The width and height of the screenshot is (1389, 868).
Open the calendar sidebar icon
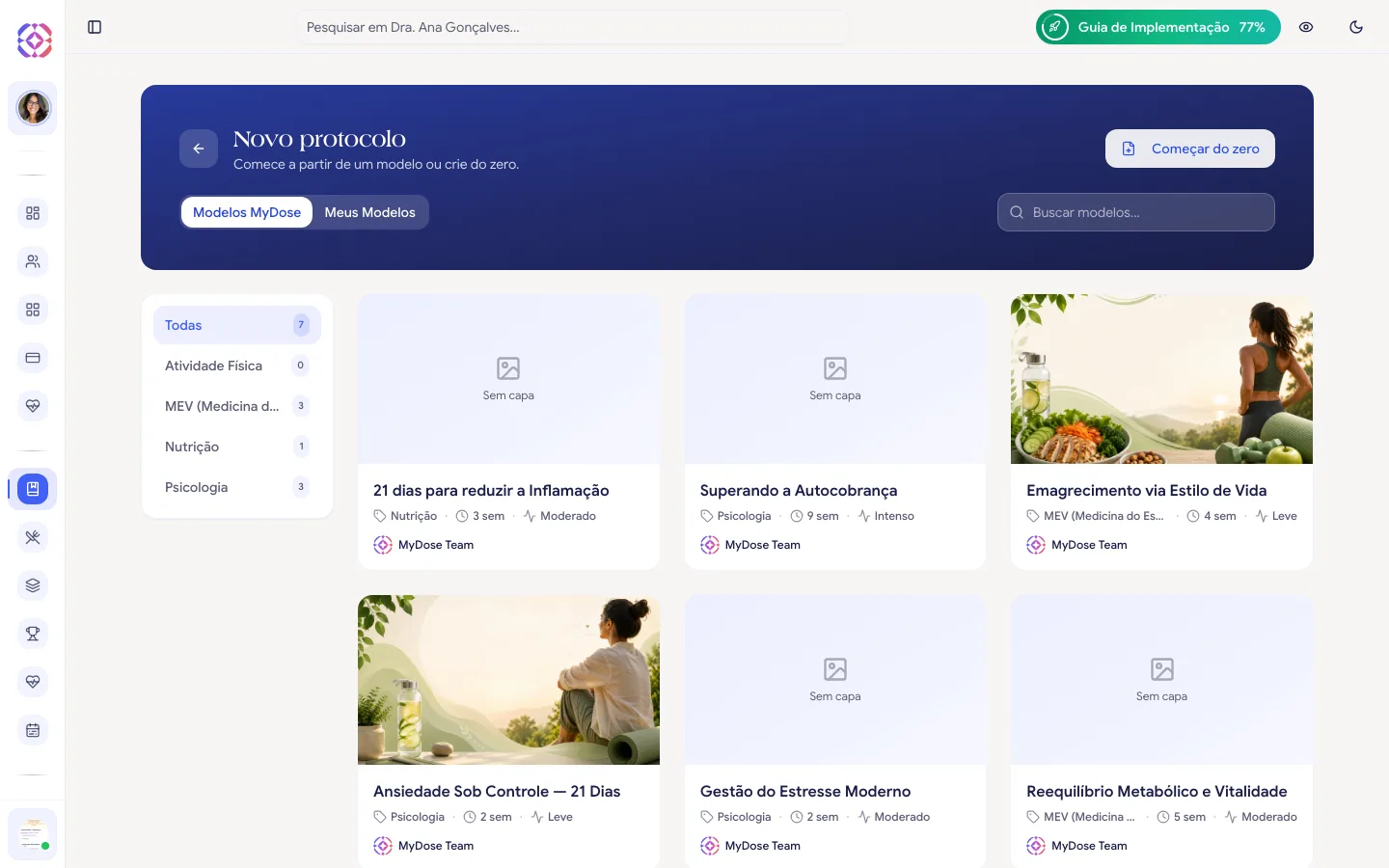[33, 730]
